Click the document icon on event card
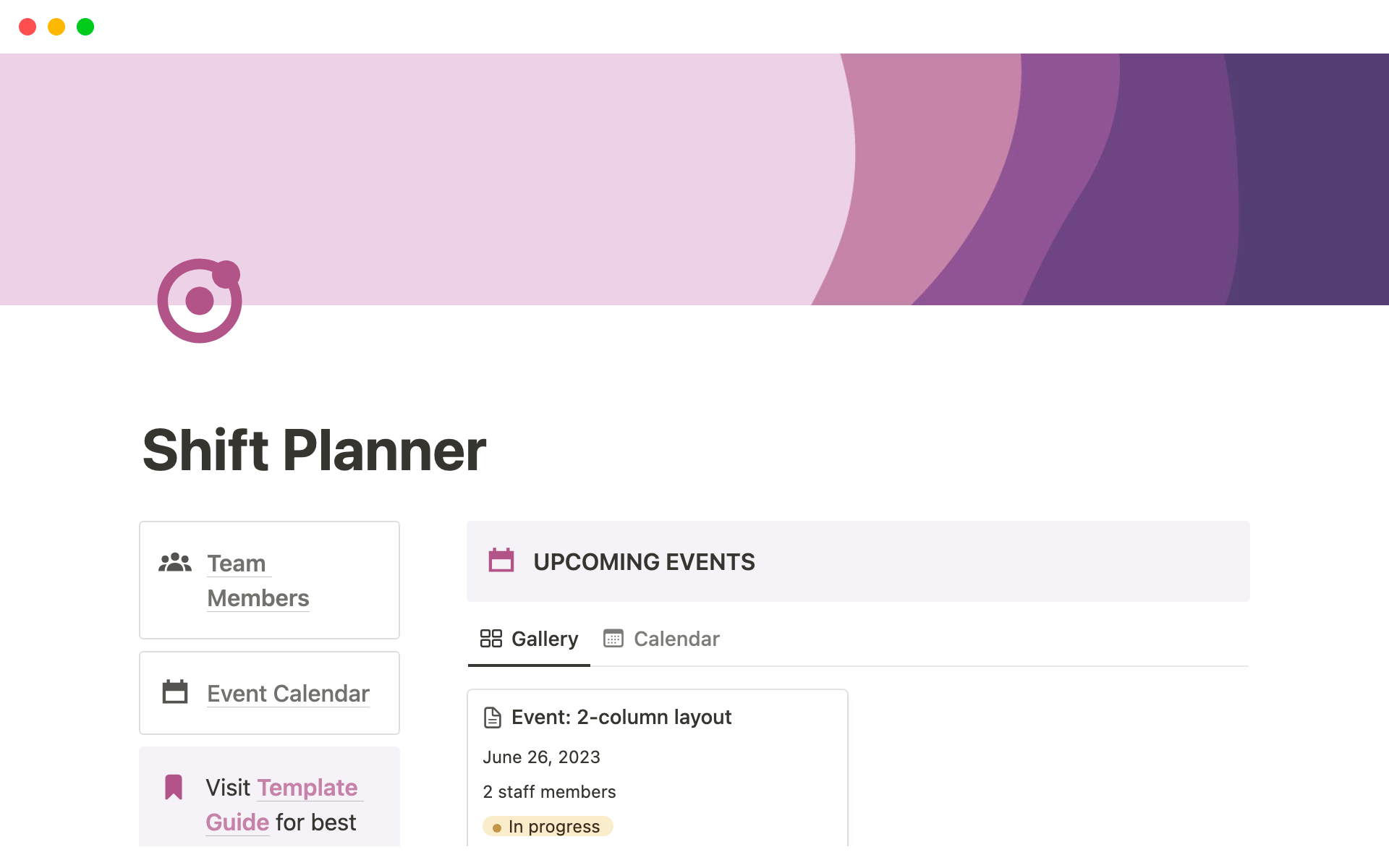 (x=492, y=717)
